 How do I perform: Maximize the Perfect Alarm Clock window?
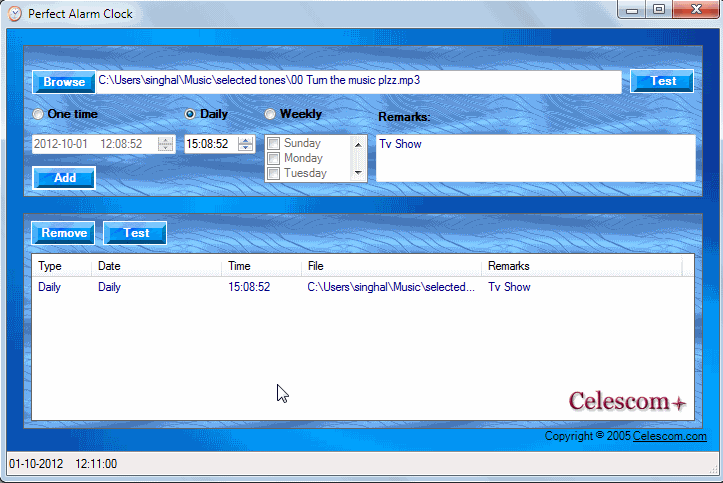pyautogui.click(x=659, y=10)
